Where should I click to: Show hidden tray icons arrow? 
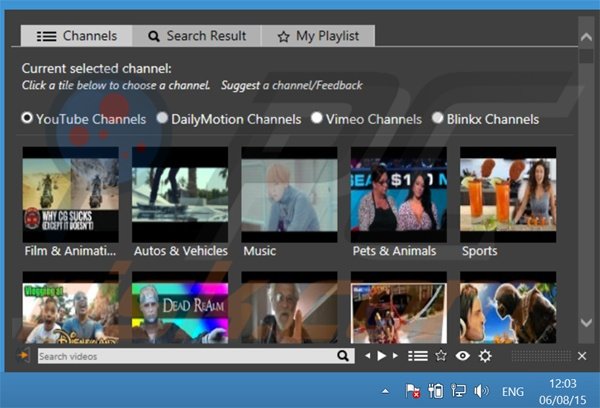385,391
